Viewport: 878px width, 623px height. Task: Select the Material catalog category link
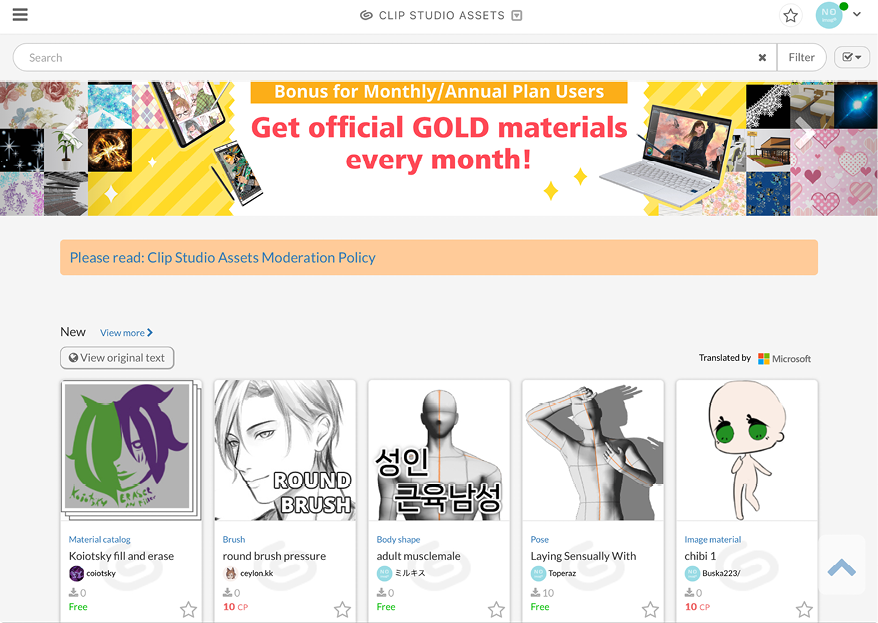click(x=100, y=540)
